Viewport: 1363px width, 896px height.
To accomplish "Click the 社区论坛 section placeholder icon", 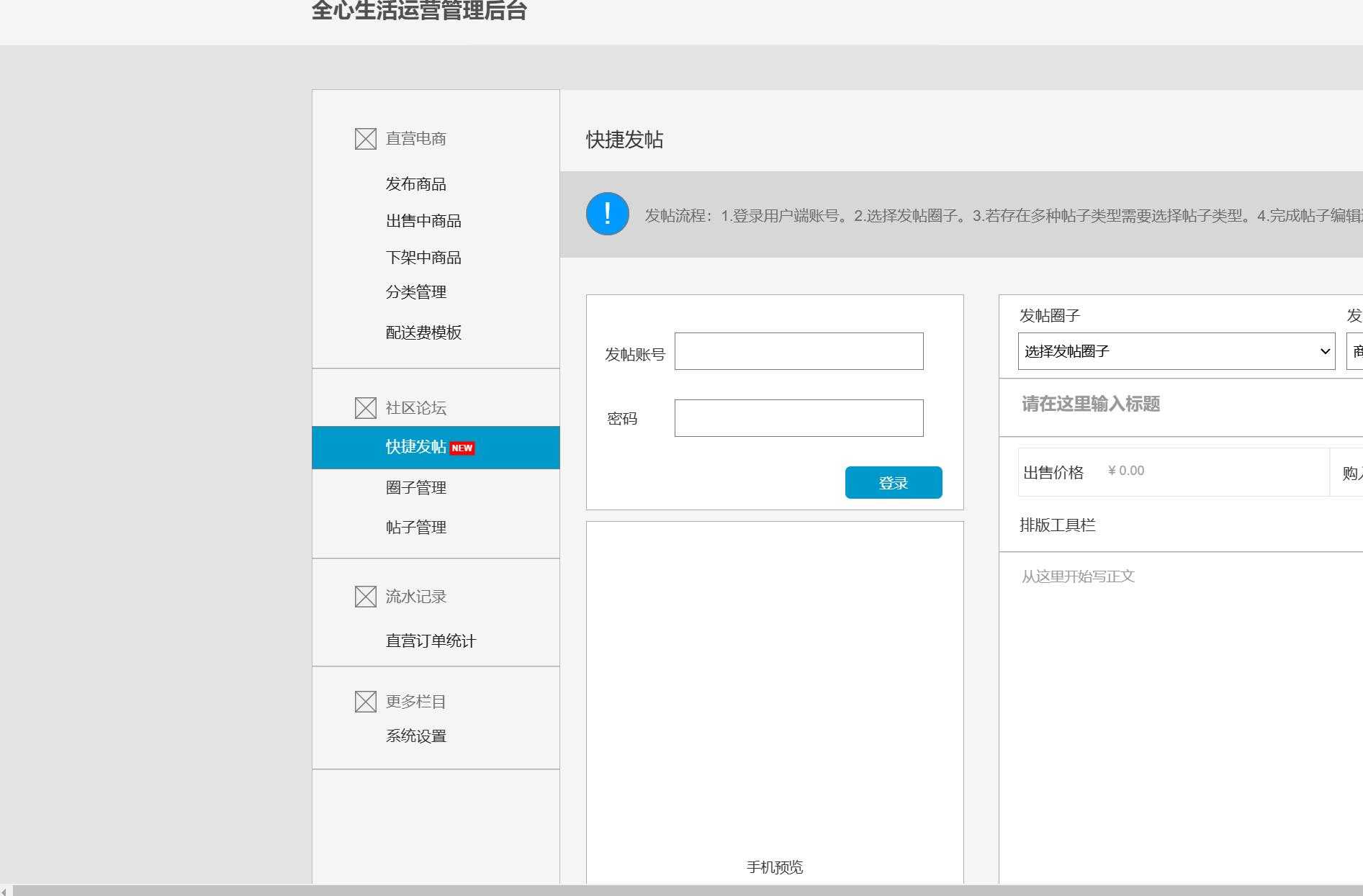I will click(364, 407).
